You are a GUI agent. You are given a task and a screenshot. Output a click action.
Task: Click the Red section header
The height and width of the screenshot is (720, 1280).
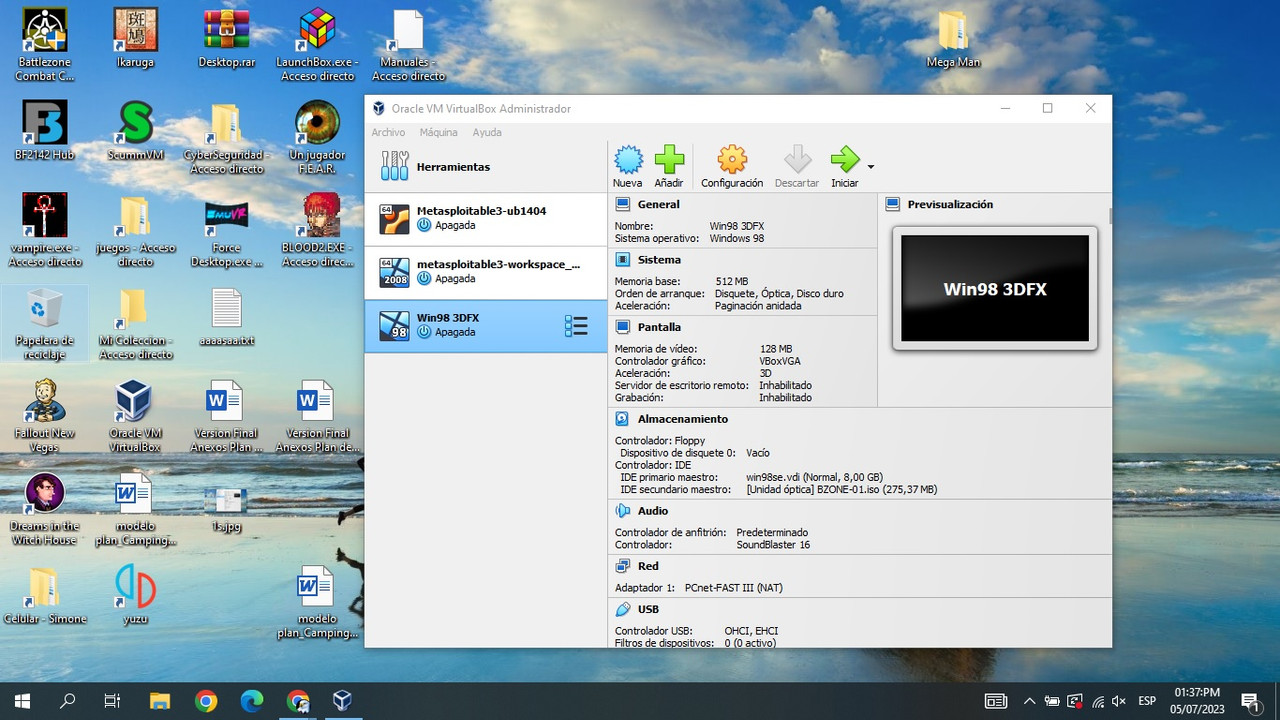coord(648,566)
